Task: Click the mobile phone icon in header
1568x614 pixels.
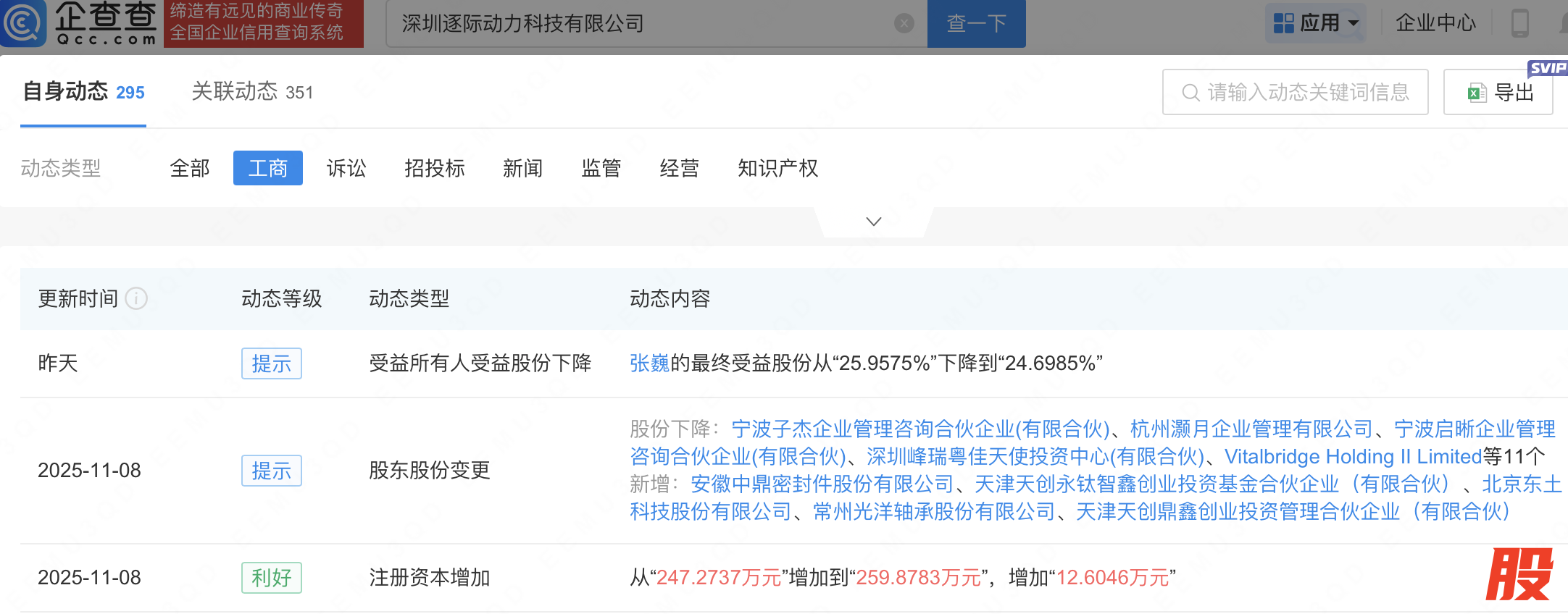Action: tap(1519, 23)
